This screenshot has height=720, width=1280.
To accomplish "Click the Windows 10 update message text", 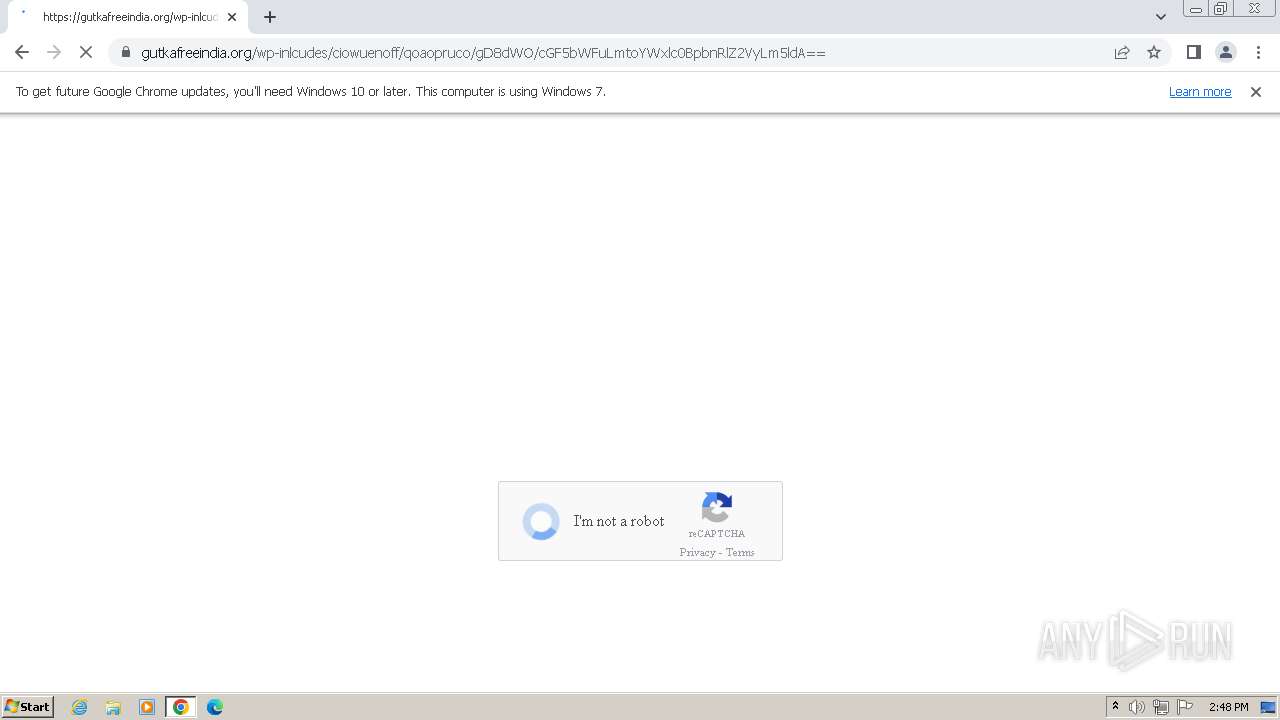I will [x=311, y=91].
